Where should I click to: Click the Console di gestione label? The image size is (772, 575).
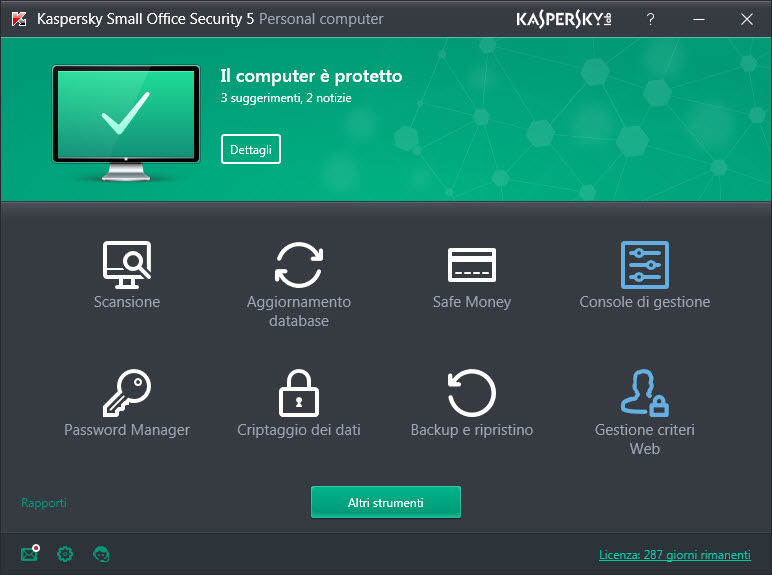[644, 301]
